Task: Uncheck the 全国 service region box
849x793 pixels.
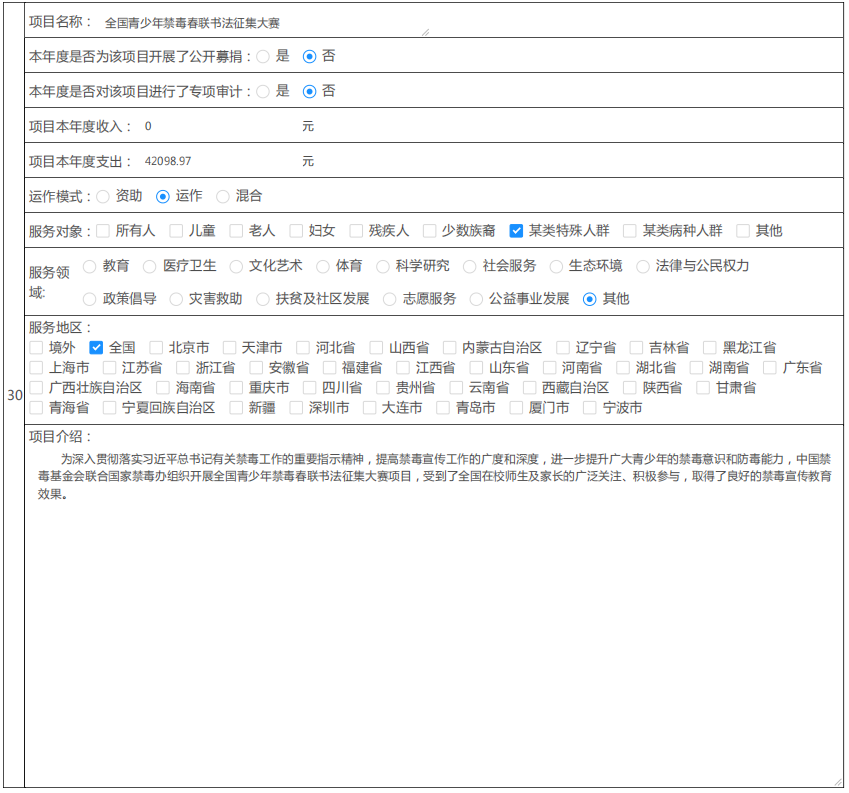Action: pyautogui.click(x=96, y=348)
